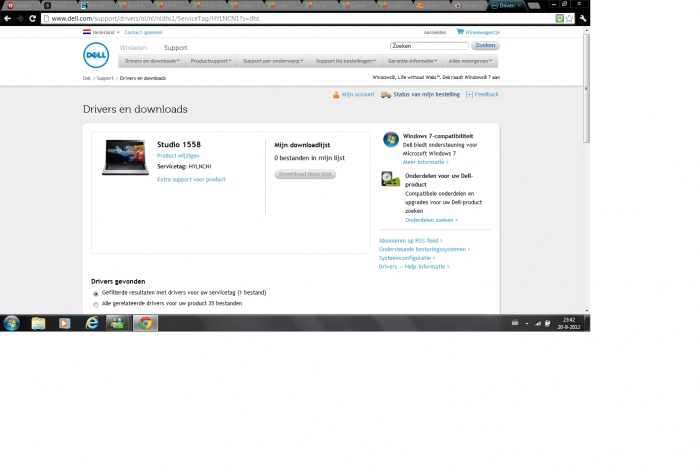Viewport: 700px width, 471px height.
Task: Open the Systeemconfiguratie link
Action: (x=407, y=258)
